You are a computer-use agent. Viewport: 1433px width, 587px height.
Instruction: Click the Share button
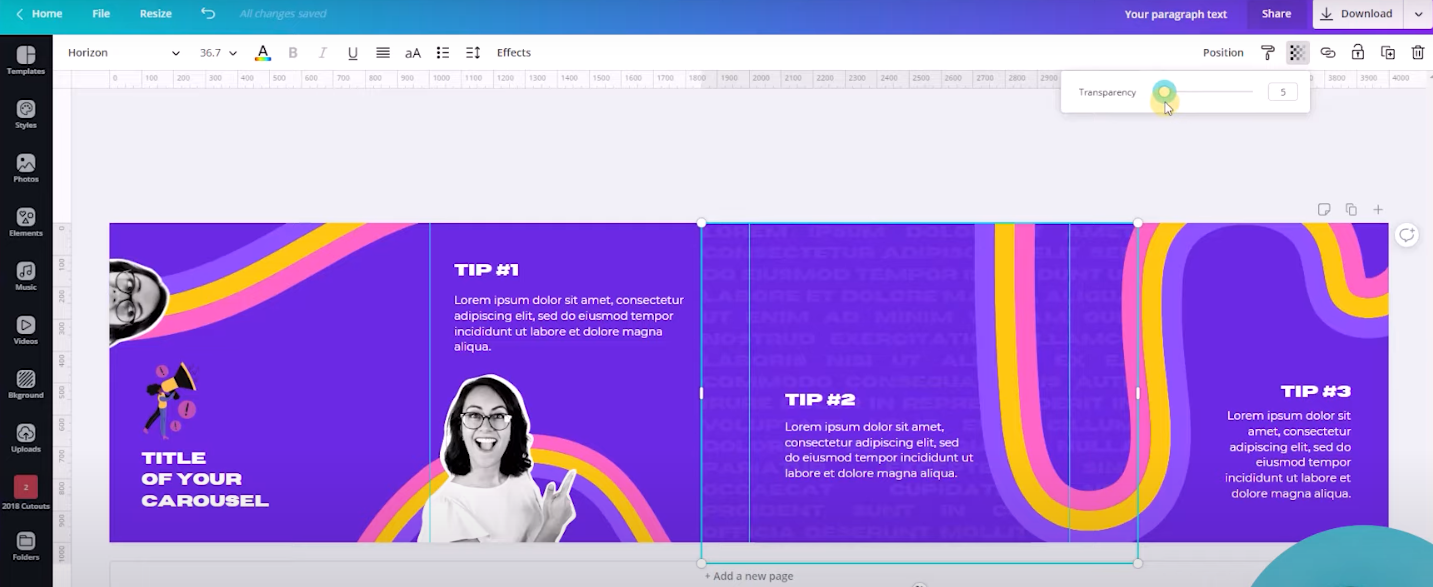click(x=1276, y=14)
